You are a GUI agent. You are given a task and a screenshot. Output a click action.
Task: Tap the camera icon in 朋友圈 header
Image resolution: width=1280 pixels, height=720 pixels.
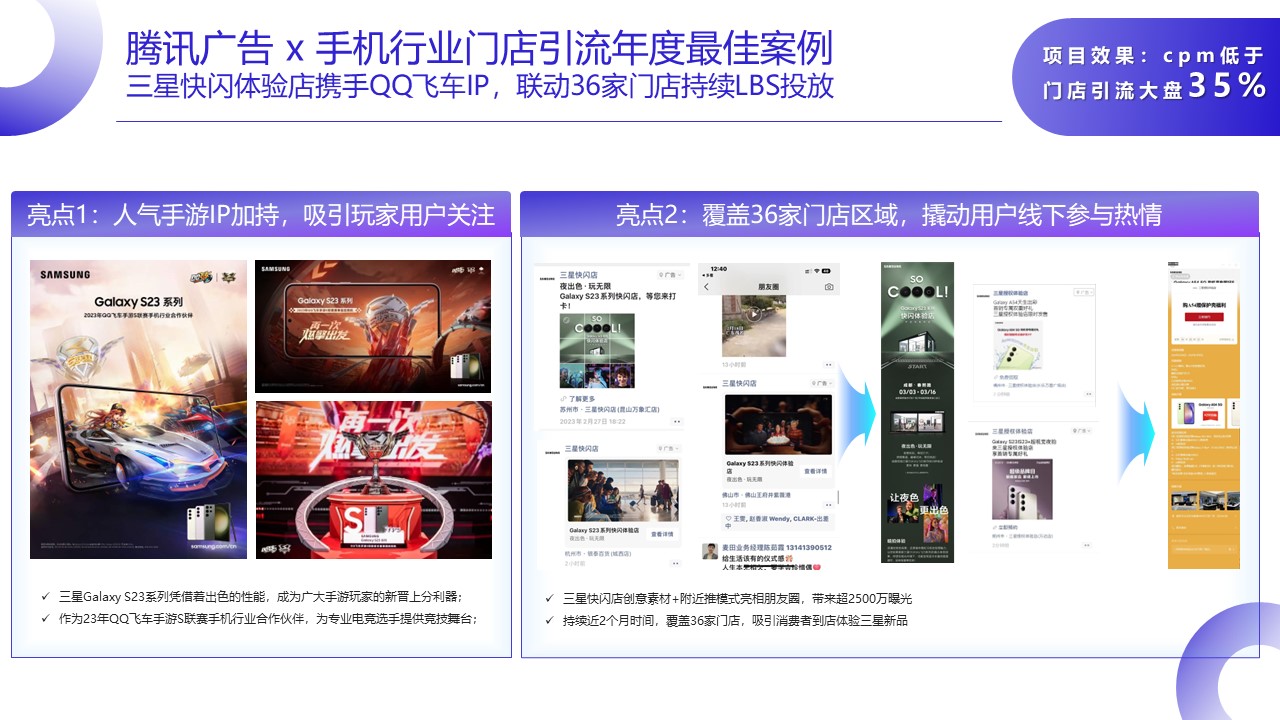pyautogui.click(x=829, y=287)
